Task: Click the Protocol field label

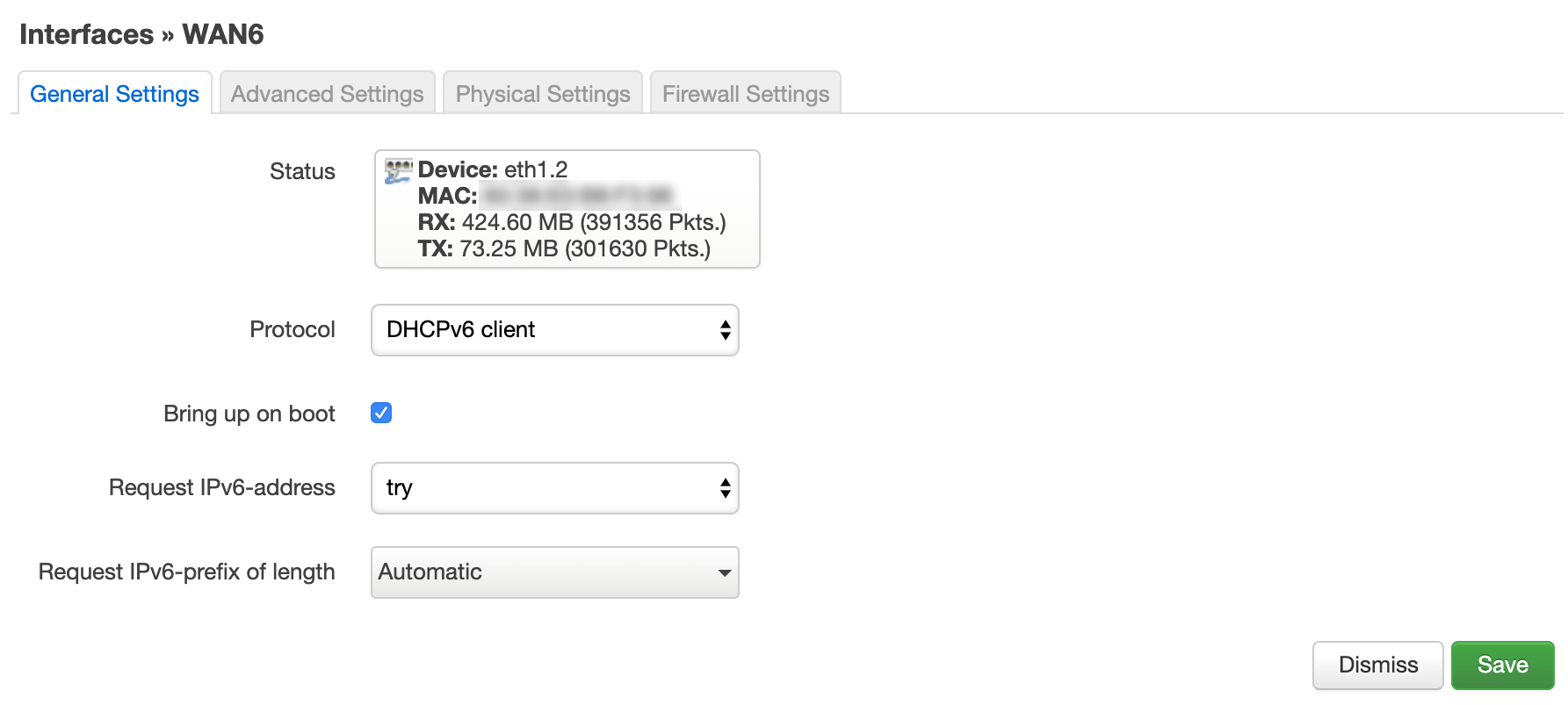Action: click(x=293, y=329)
